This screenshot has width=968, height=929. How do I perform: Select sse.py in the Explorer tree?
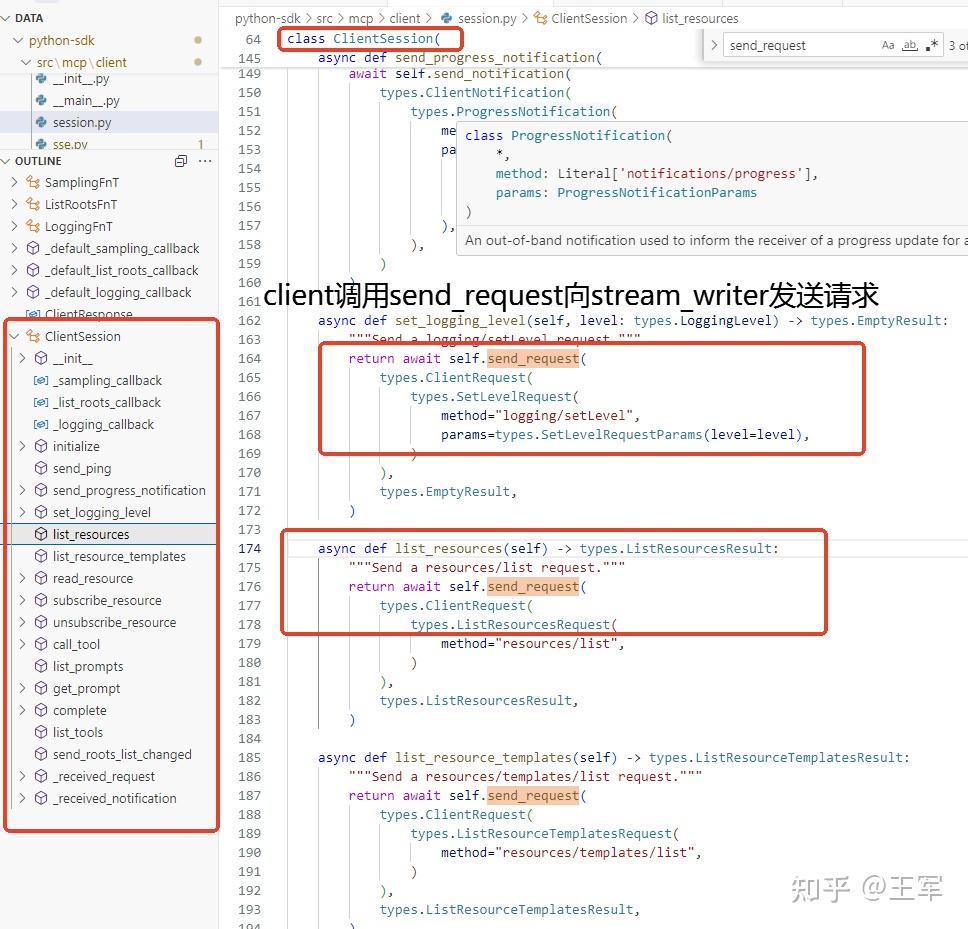click(x=70, y=143)
